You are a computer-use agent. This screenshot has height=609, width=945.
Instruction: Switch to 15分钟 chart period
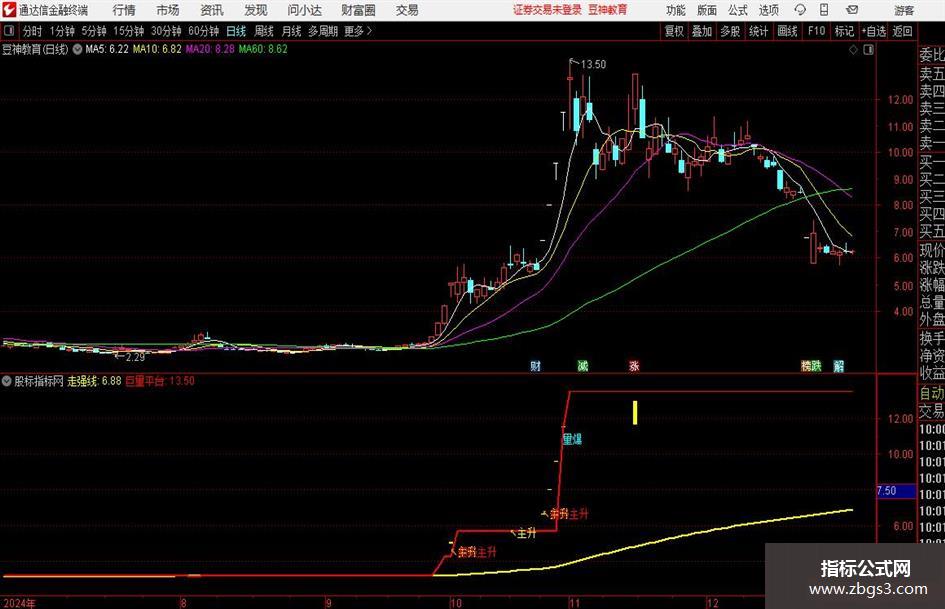(x=129, y=31)
